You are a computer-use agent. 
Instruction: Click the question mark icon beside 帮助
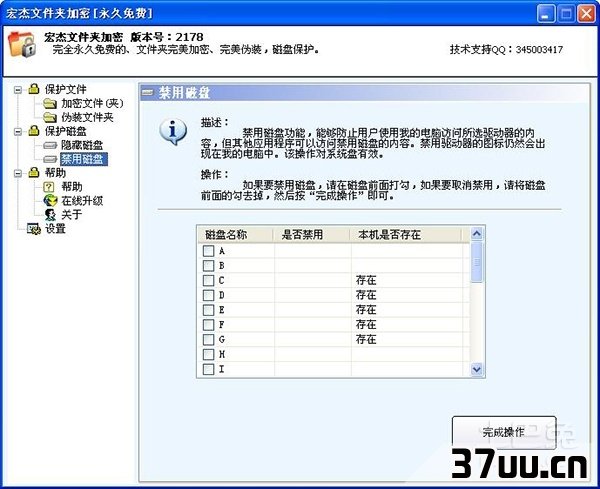point(49,187)
